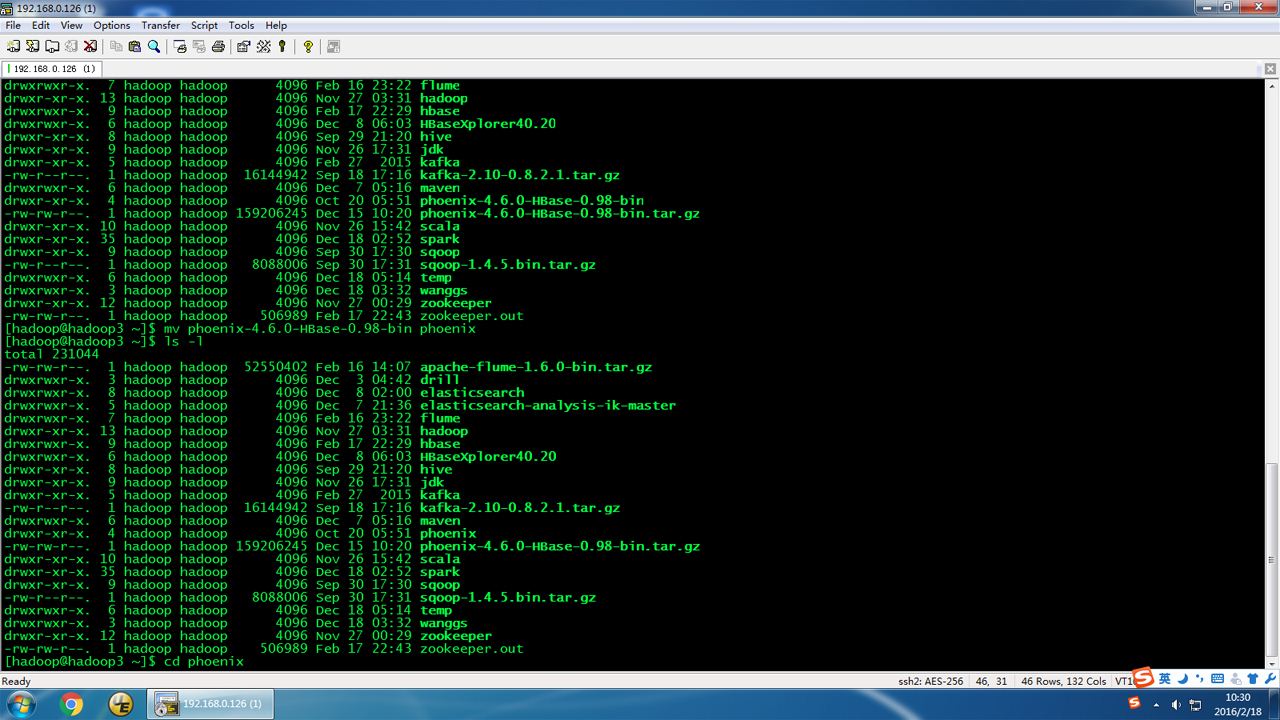Open the View menu
The width and height of the screenshot is (1280, 720).
pyautogui.click(x=72, y=25)
